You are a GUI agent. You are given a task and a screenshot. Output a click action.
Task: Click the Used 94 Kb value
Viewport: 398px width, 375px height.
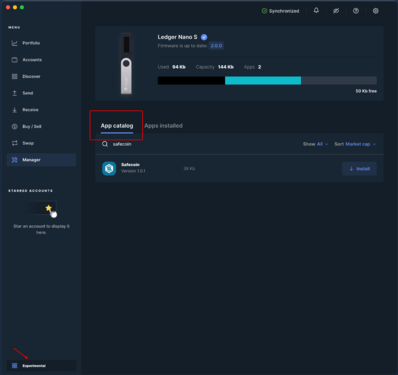[x=179, y=67]
